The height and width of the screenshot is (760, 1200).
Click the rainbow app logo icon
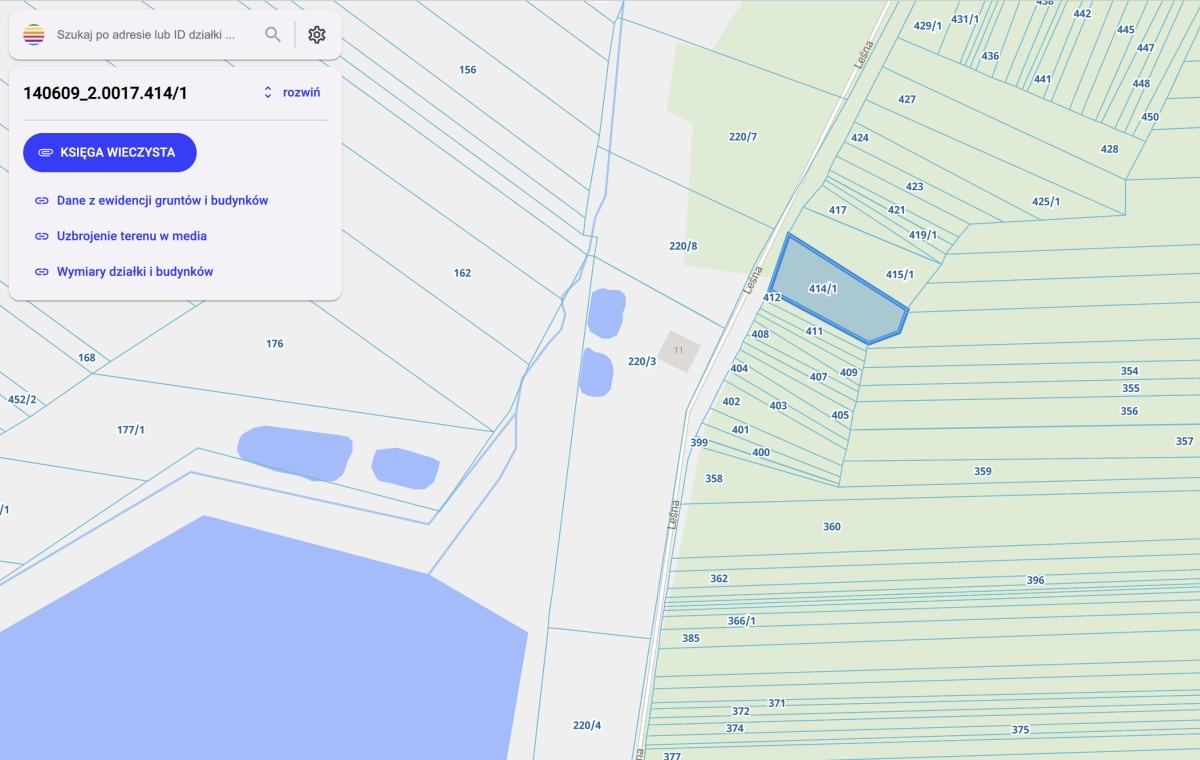(34, 35)
